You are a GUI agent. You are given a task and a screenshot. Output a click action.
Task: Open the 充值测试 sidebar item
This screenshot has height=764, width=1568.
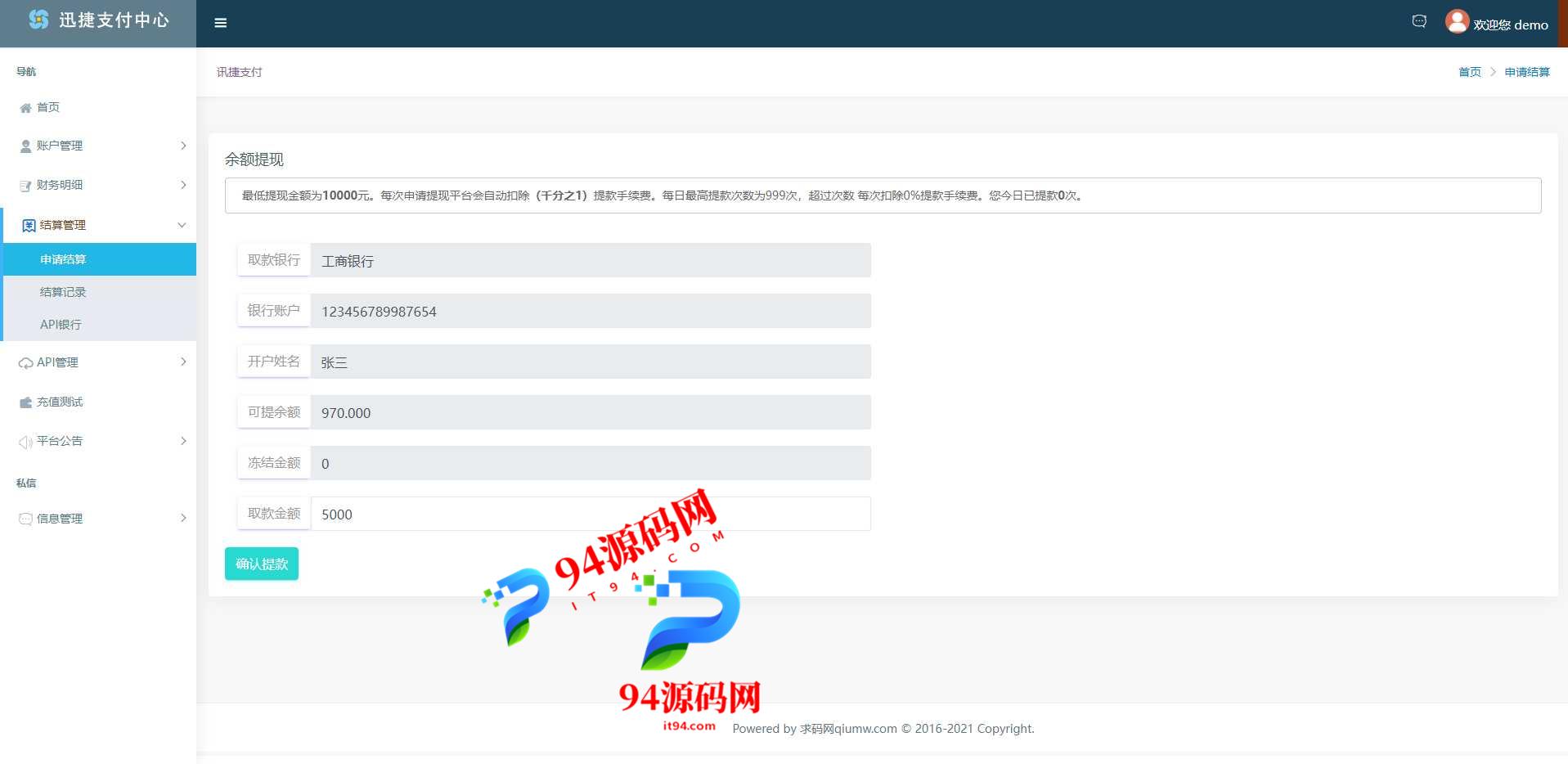point(98,402)
